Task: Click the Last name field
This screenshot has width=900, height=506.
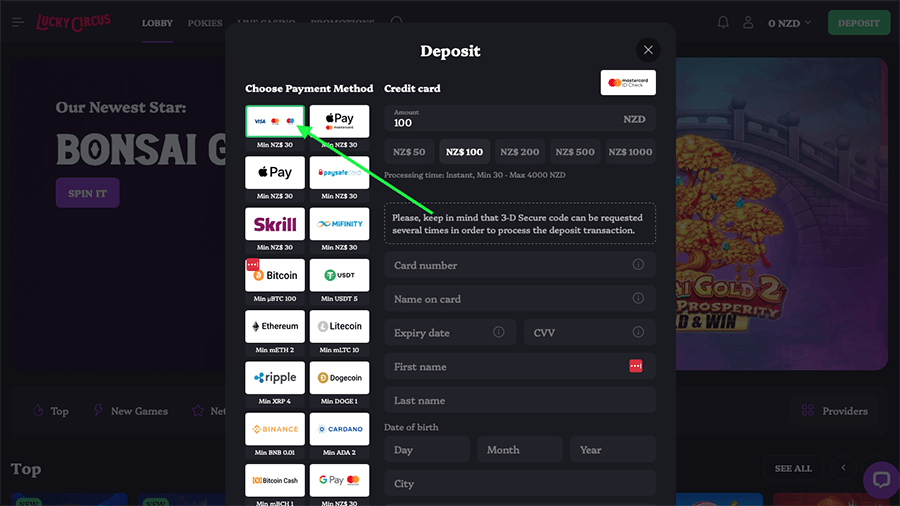Action: click(520, 400)
